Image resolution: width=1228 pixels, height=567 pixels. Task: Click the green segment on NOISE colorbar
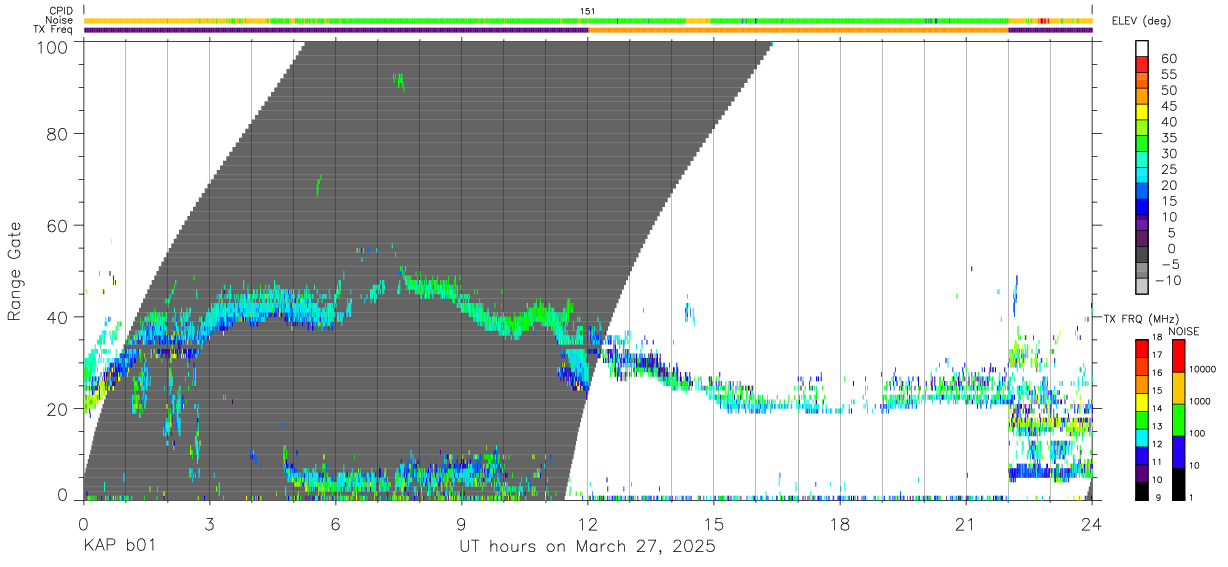click(x=1179, y=419)
